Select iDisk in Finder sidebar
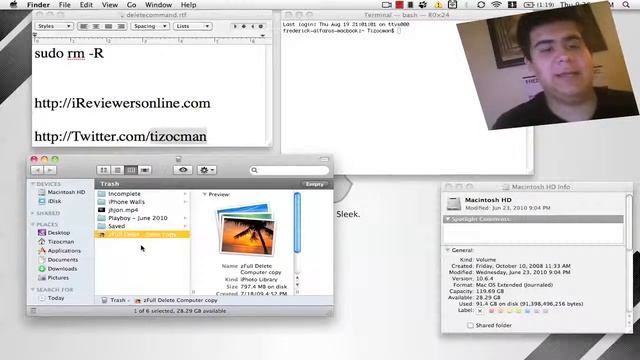This screenshot has width=640, height=360. 50,201
